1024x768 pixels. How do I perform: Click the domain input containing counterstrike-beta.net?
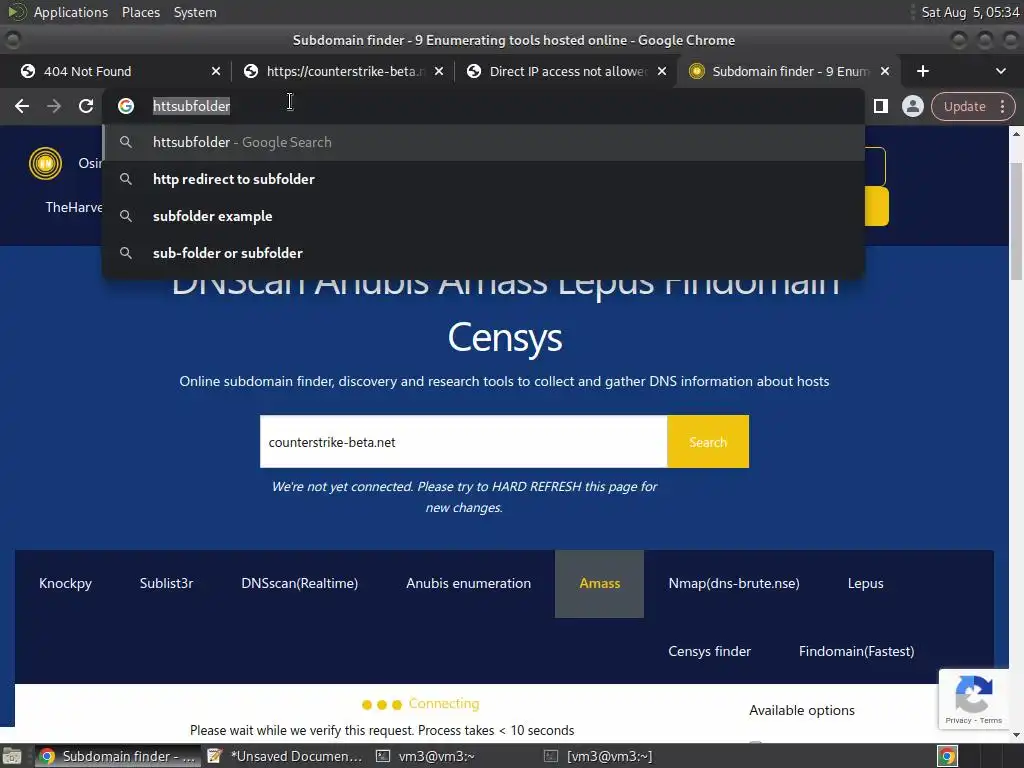pyautogui.click(x=463, y=441)
